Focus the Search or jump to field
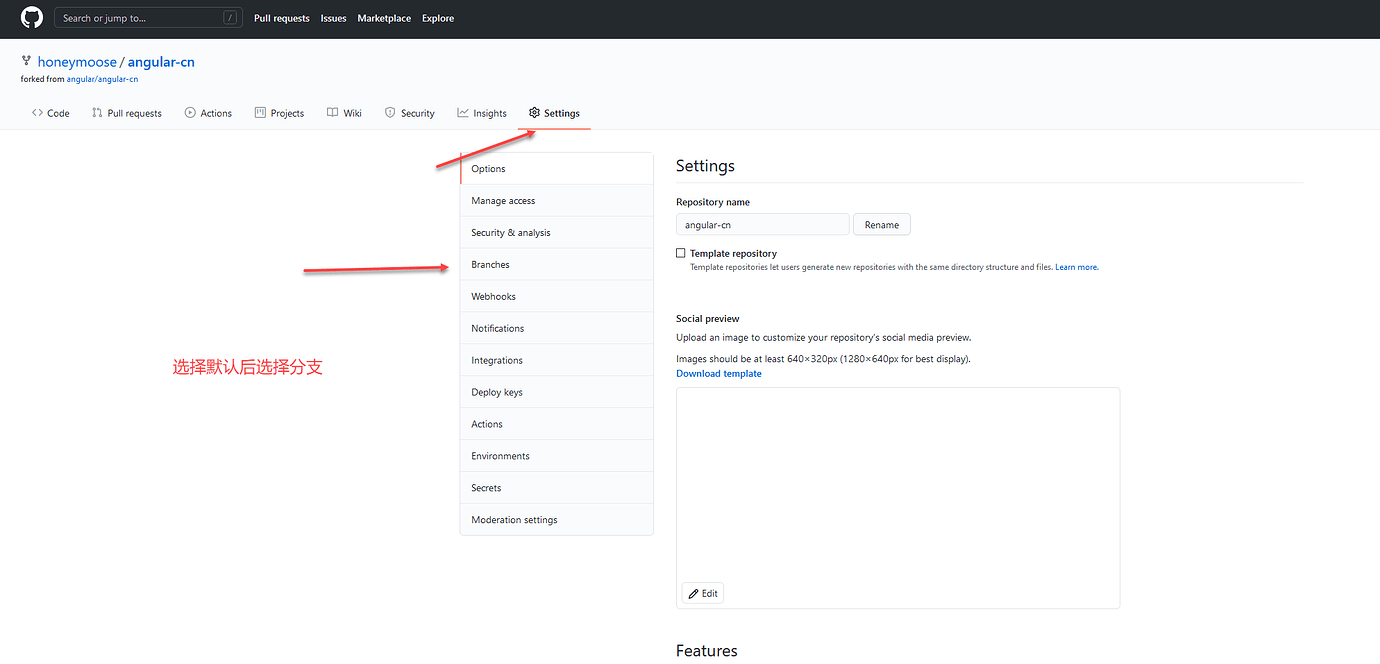Viewport: 1380px width, 664px height. click(x=147, y=18)
